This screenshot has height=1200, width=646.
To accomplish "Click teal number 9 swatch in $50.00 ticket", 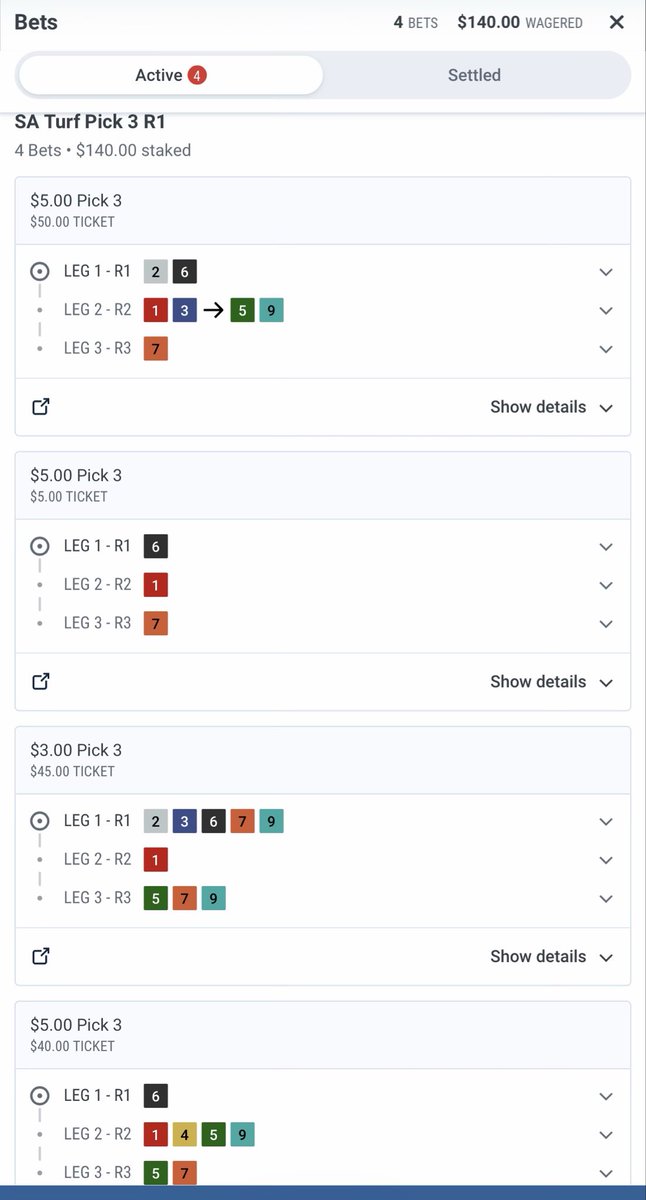I will [x=271, y=310].
